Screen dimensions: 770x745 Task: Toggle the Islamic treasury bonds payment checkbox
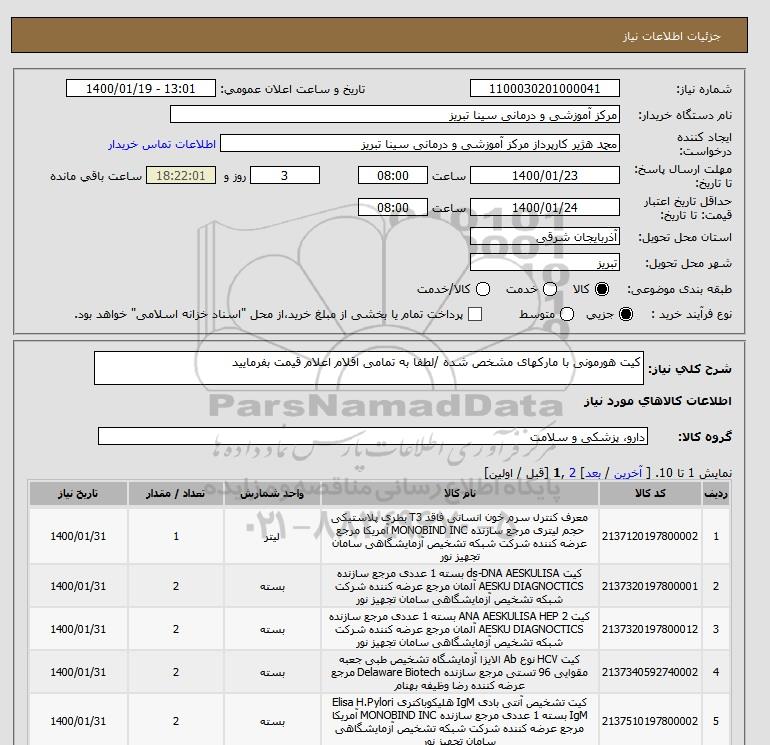(475, 314)
